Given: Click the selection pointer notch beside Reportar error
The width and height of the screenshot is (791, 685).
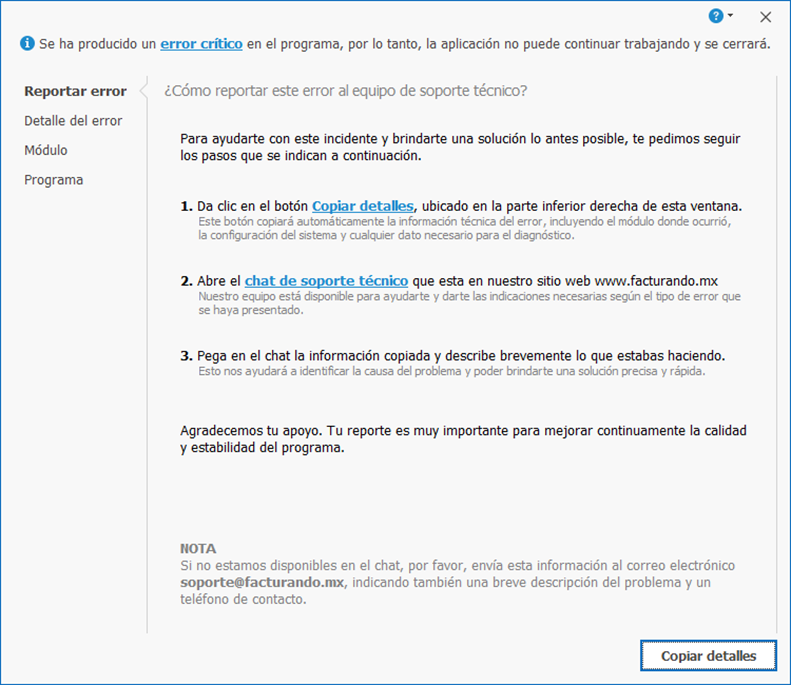Looking at the screenshot, I should point(143,91).
